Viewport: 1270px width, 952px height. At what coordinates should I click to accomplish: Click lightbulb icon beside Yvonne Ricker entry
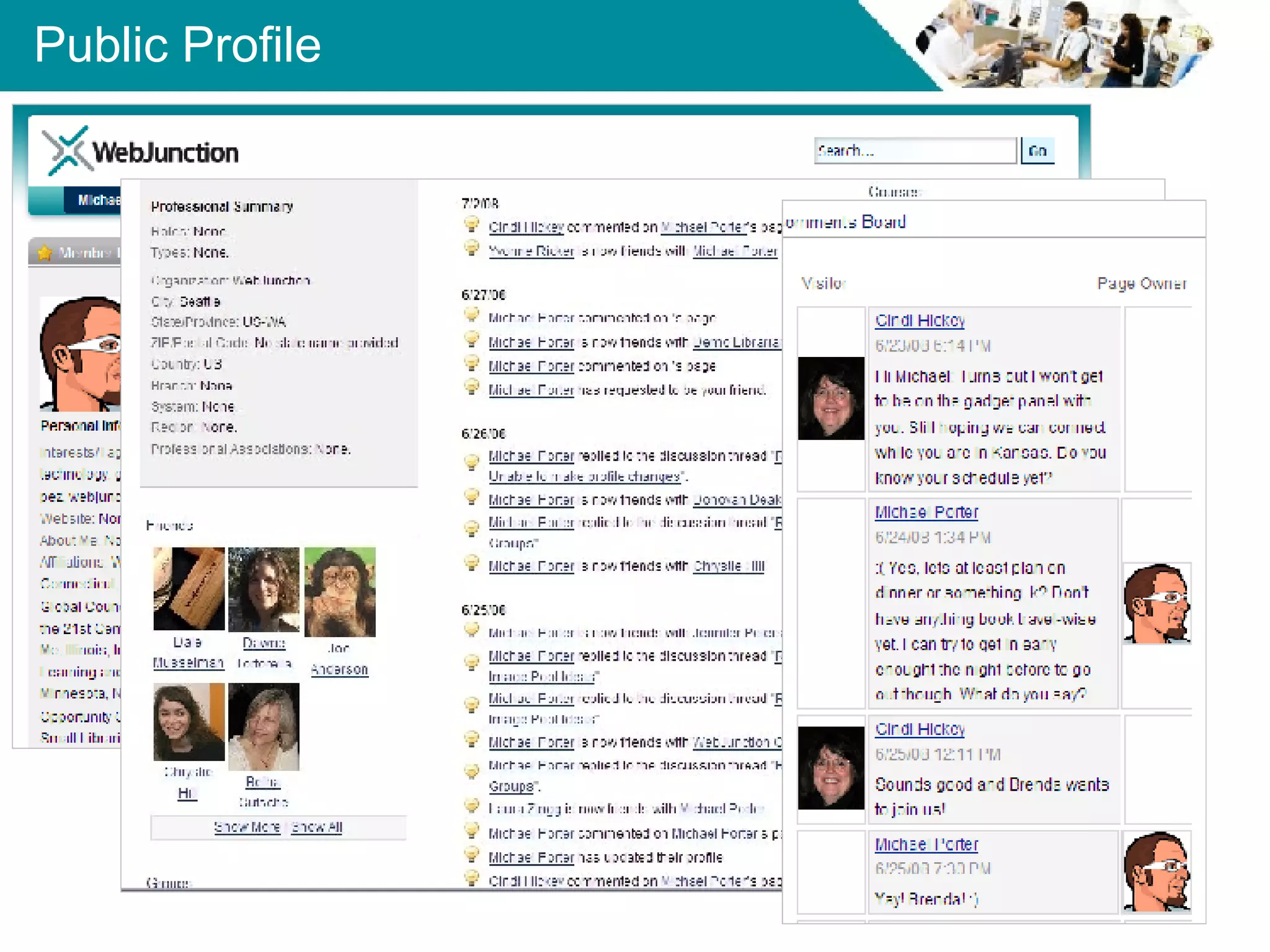tap(472, 249)
